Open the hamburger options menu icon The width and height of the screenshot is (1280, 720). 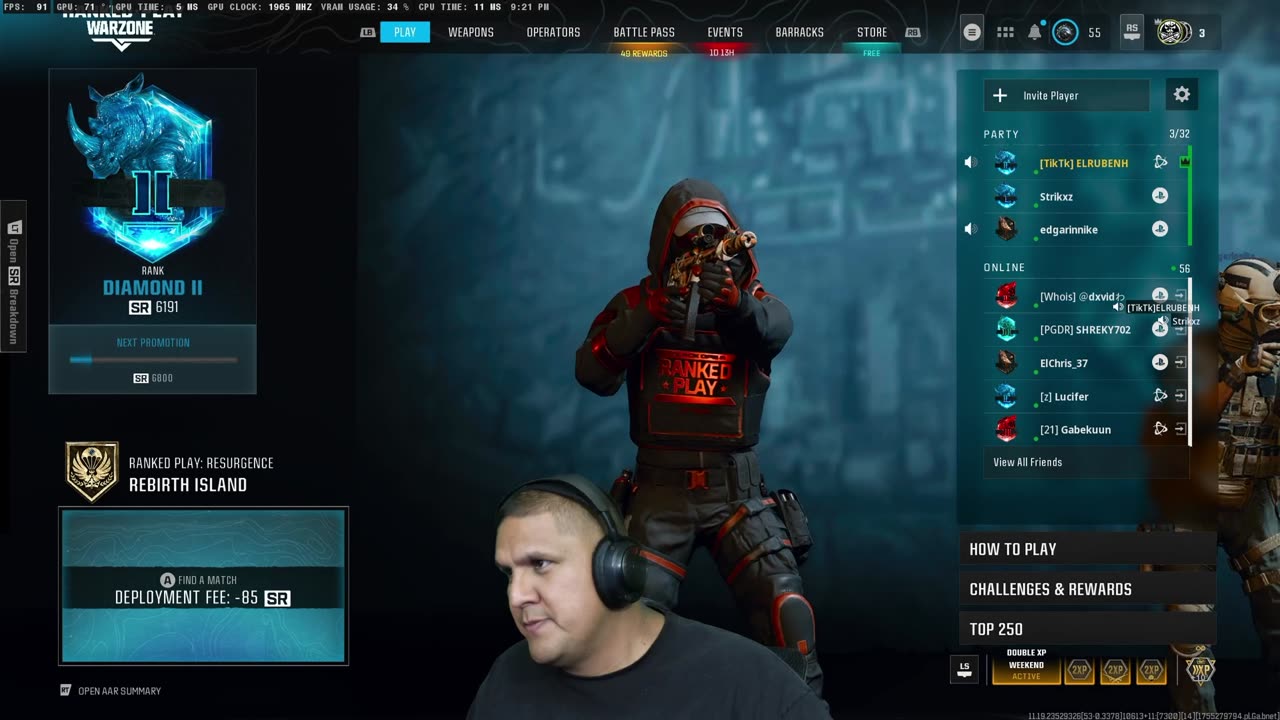(x=971, y=32)
